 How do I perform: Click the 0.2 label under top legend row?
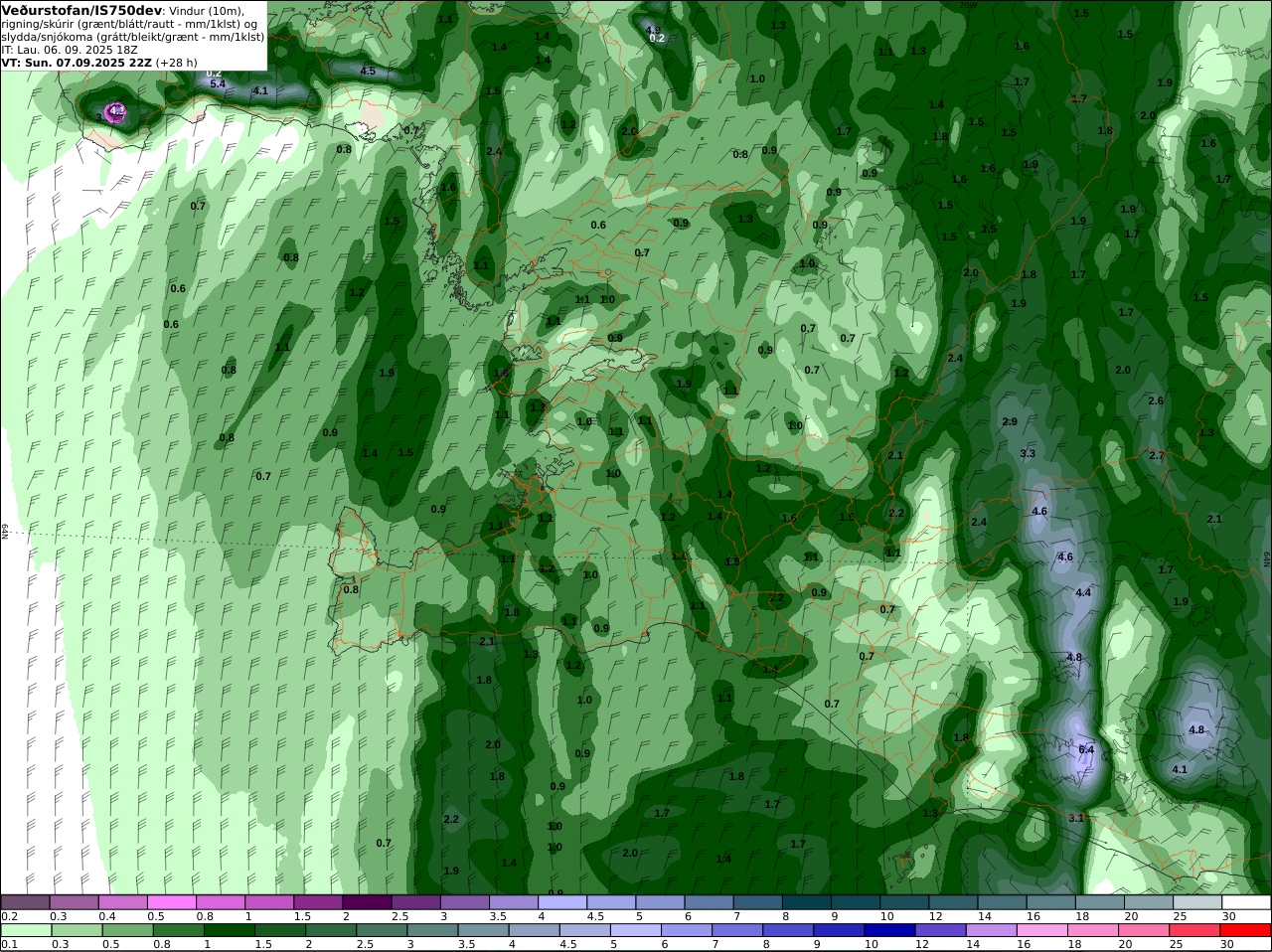[x=9, y=916]
